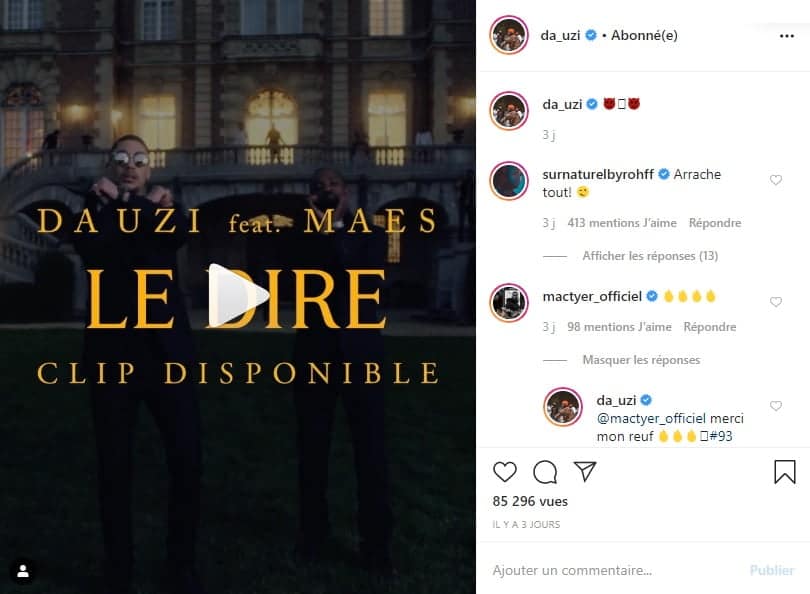The height and width of the screenshot is (594, 810).
Task: Like the post with heart icon
Action: point(505,472)
